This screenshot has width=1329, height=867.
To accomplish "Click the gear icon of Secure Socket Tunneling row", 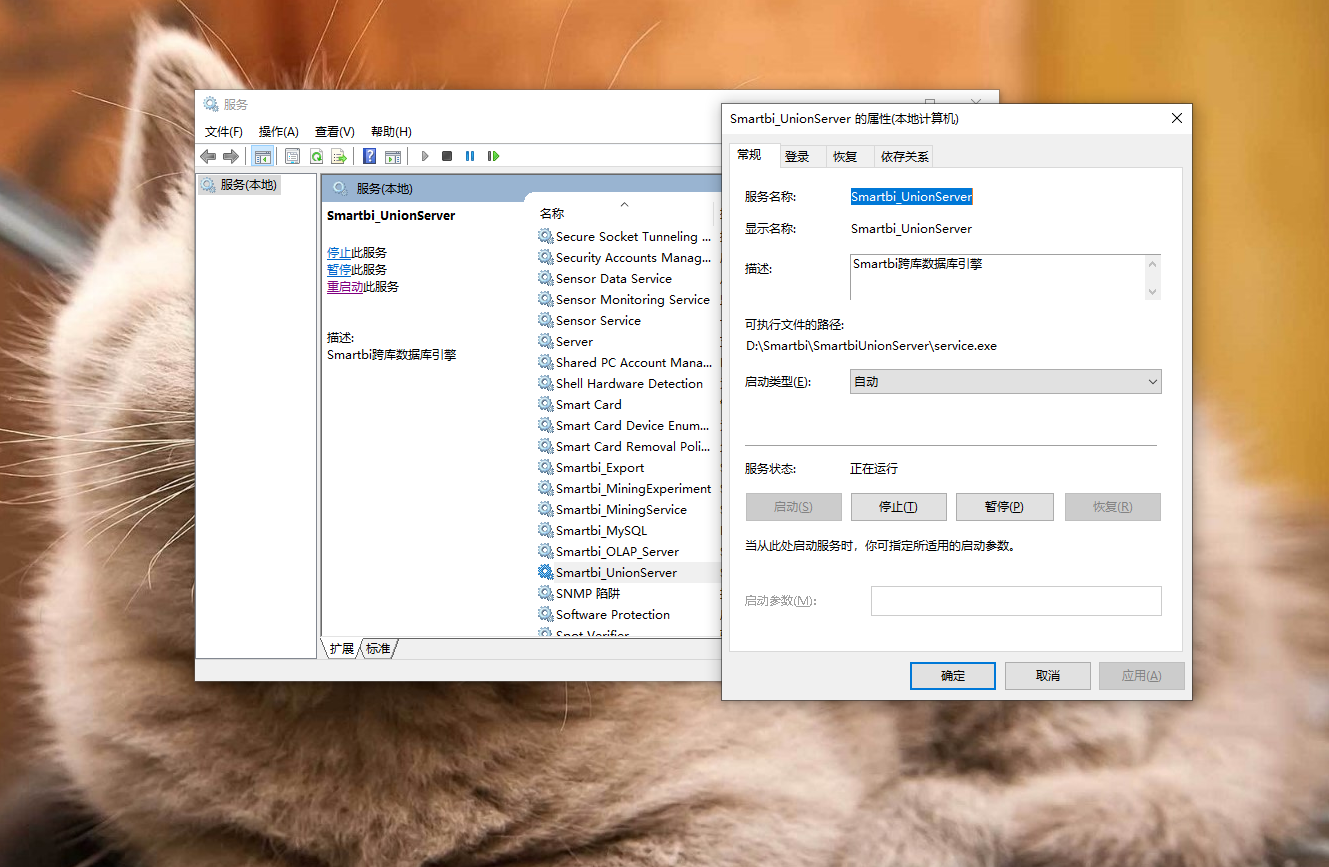I will tap(545, 236).
